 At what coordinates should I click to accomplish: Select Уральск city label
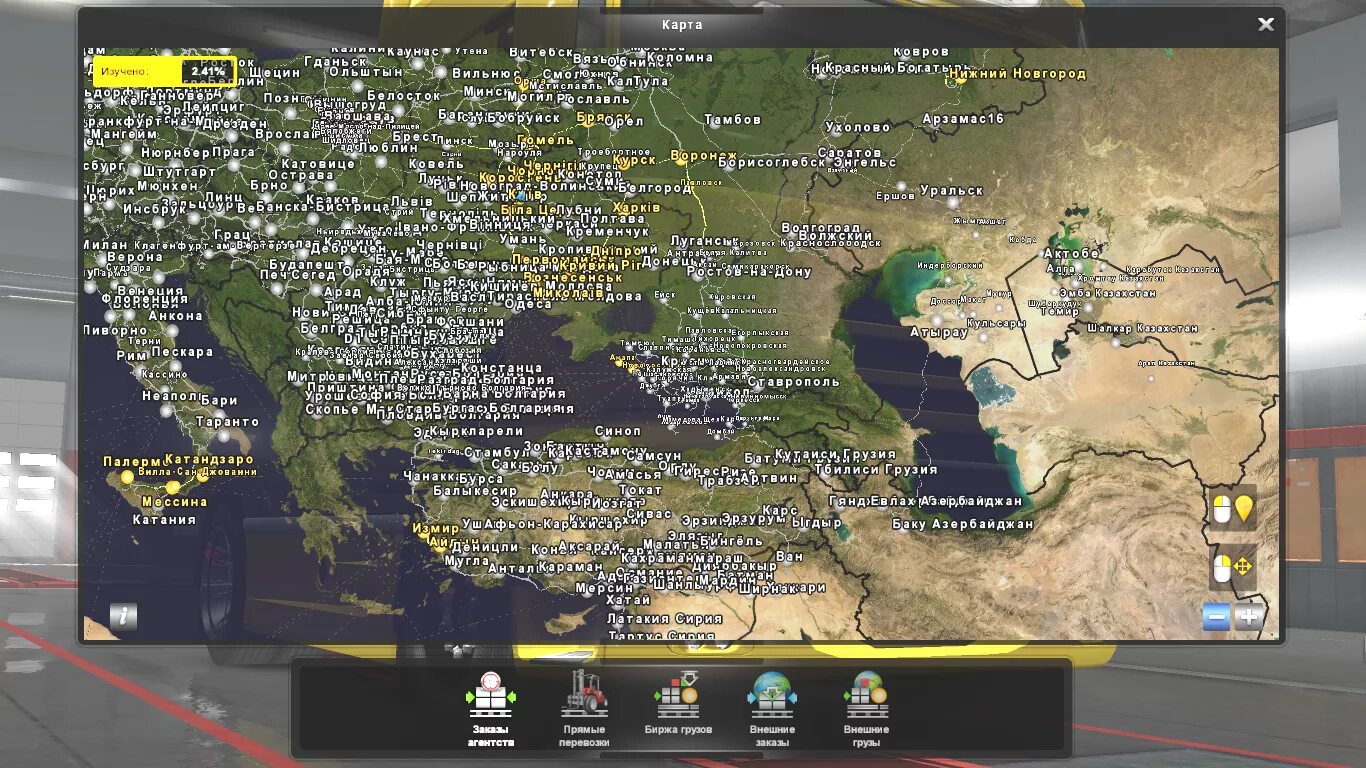(952, 190)
